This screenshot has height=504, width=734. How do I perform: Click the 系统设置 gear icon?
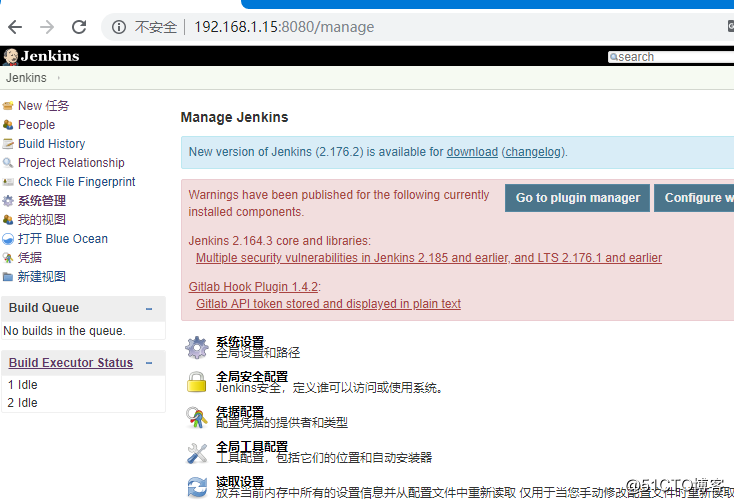[197, 347]
